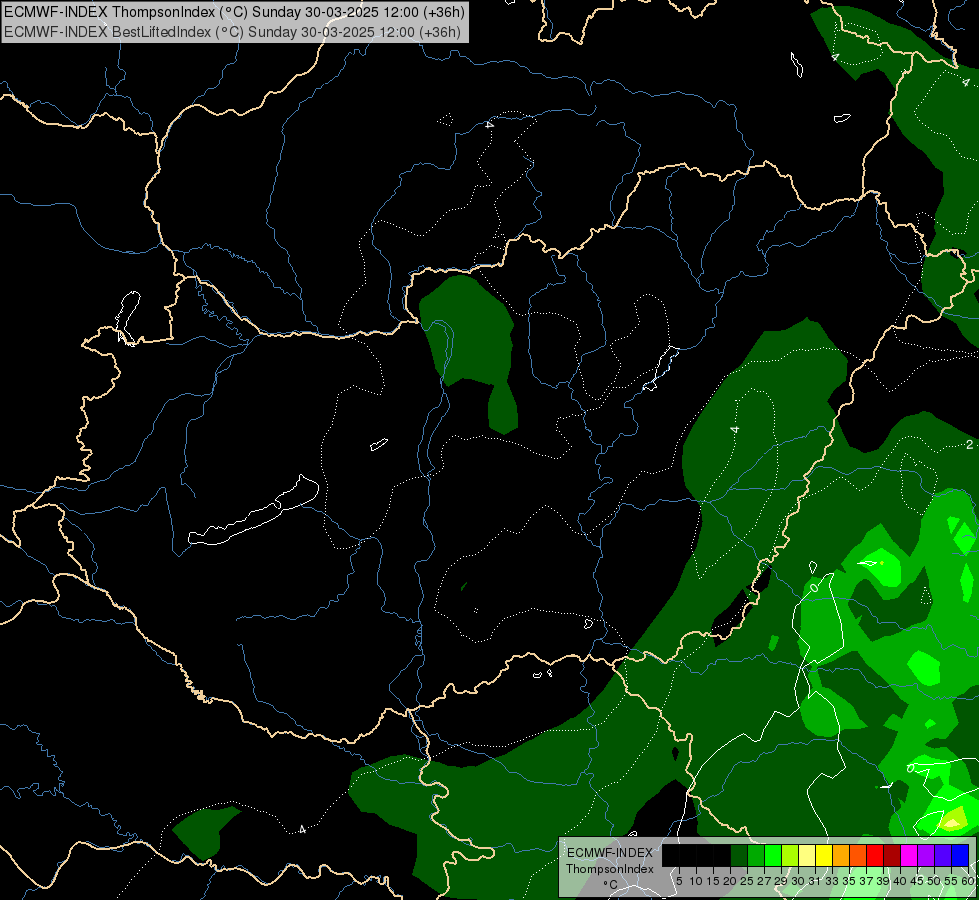Click the legend scale value '33'
979x900 pixels.
832,881
